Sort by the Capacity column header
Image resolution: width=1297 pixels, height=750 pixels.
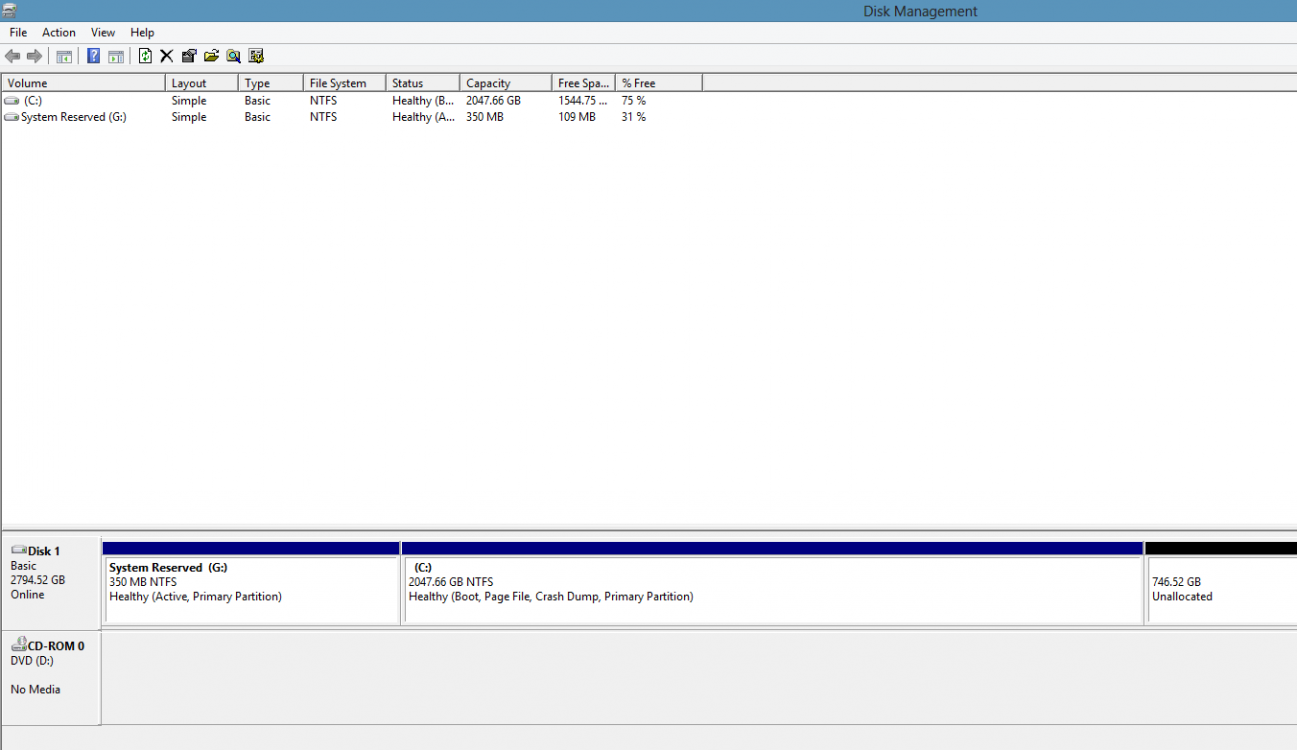506,83
